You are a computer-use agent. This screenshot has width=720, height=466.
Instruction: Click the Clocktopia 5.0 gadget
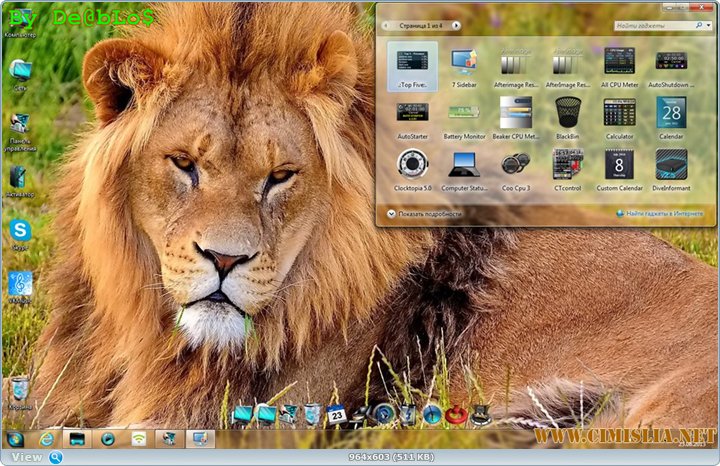412,165
